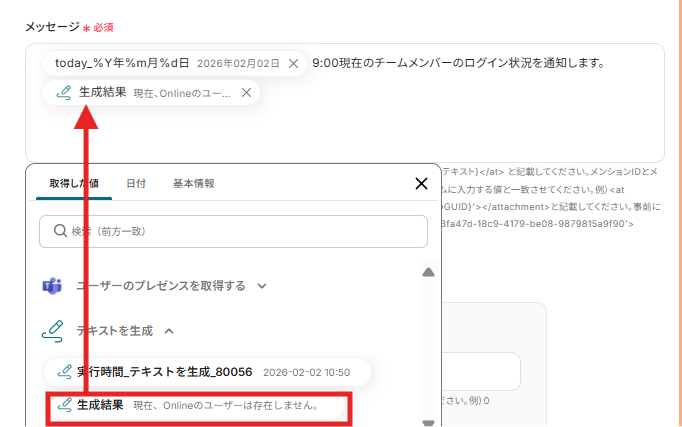
Task: Click scrollbar up arrow in popup list
Action: coord(428,273)
